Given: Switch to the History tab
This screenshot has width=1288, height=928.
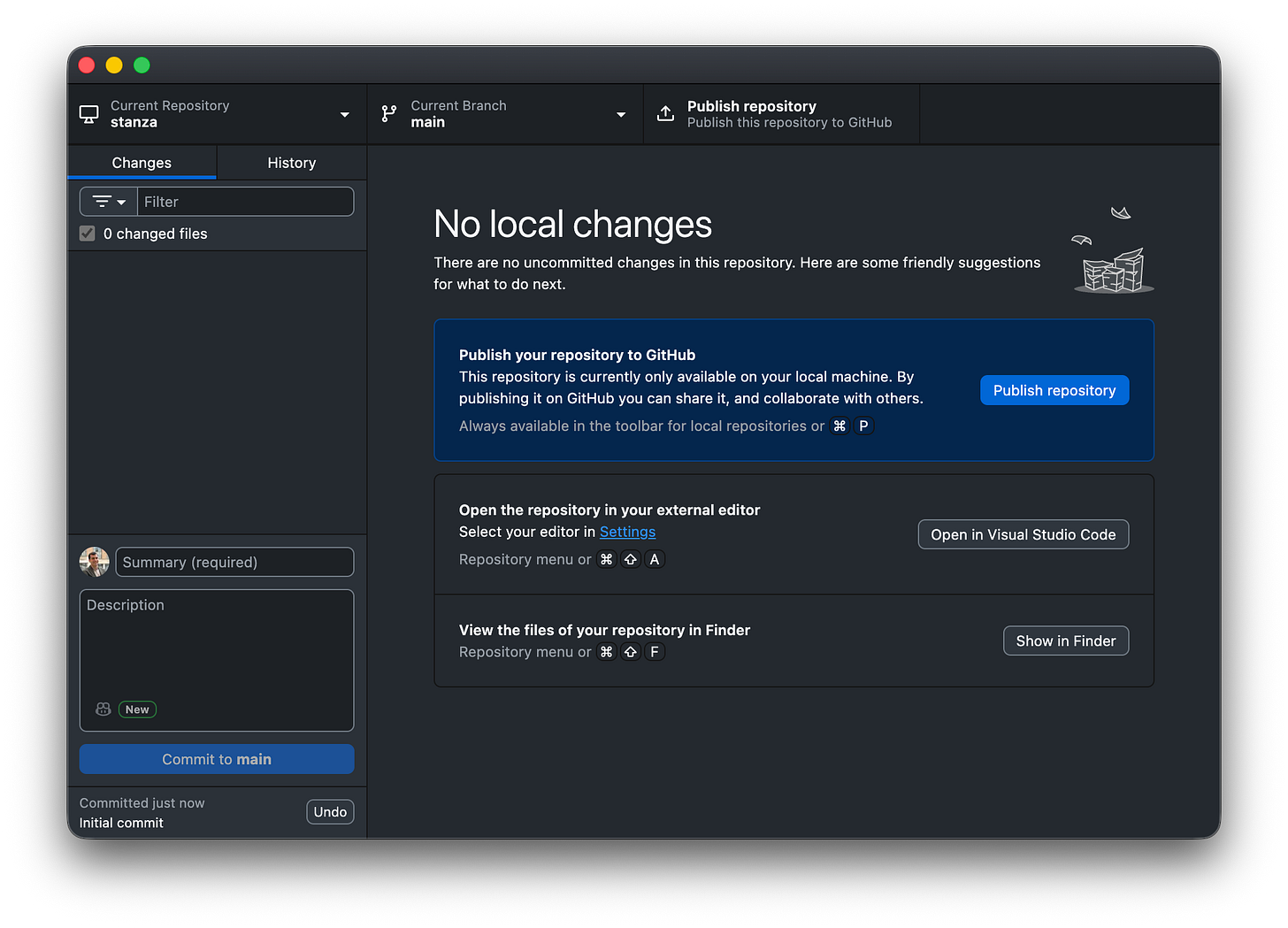Looking at the screenshot, I should (x=291, y=162).
